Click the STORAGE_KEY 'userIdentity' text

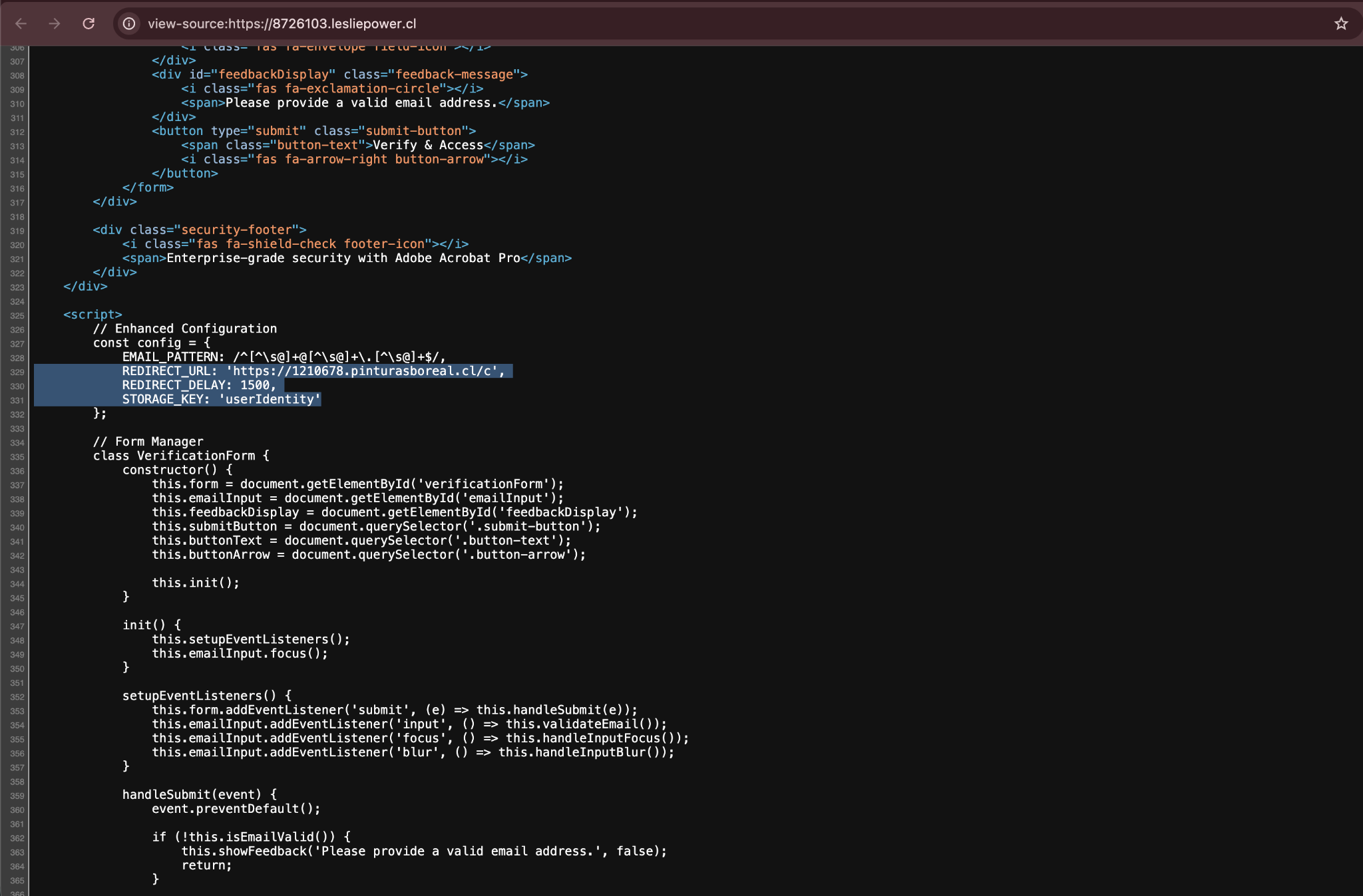coord(269,399)
